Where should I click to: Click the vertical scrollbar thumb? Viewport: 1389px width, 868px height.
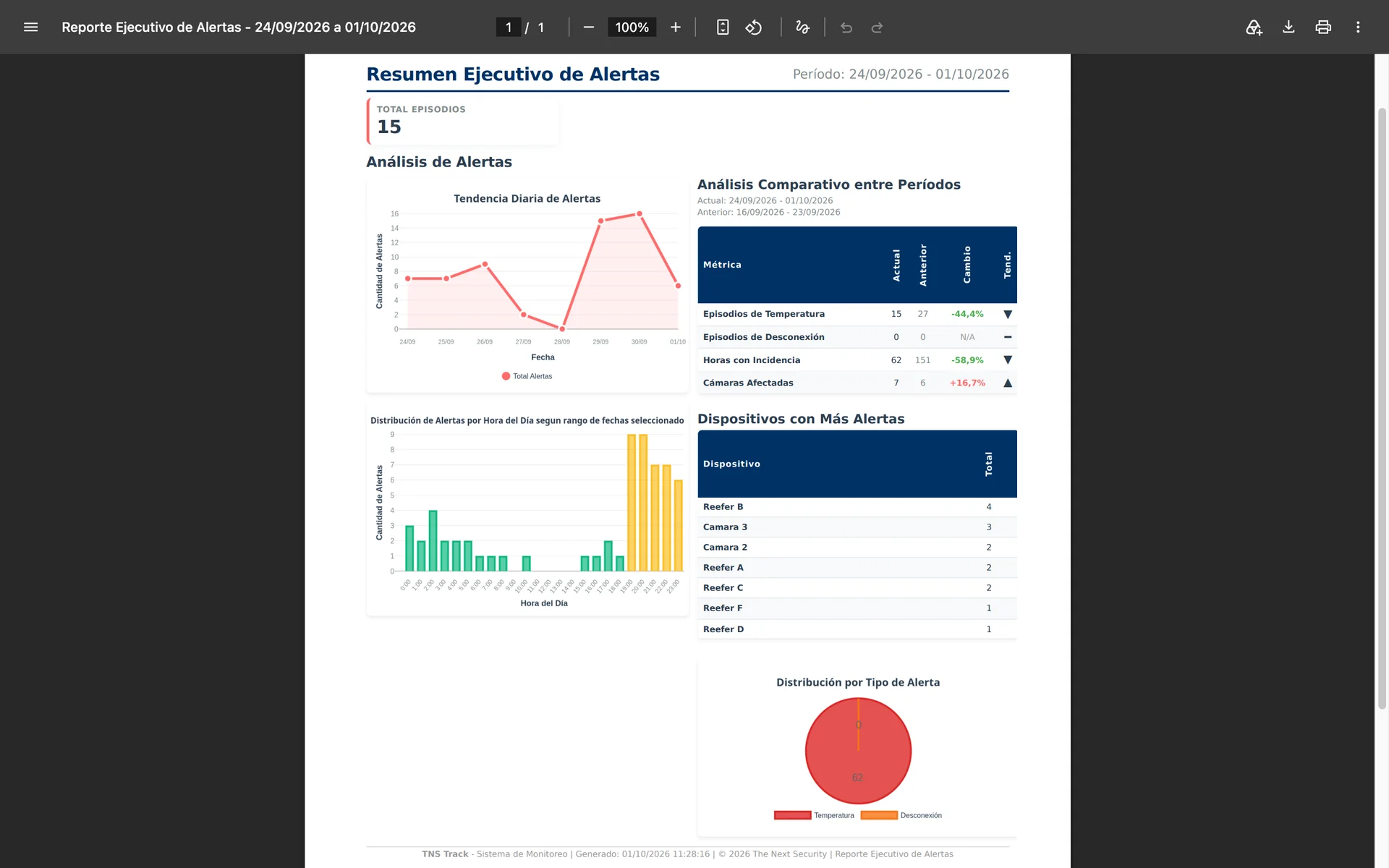click(x=1382, y=409)
